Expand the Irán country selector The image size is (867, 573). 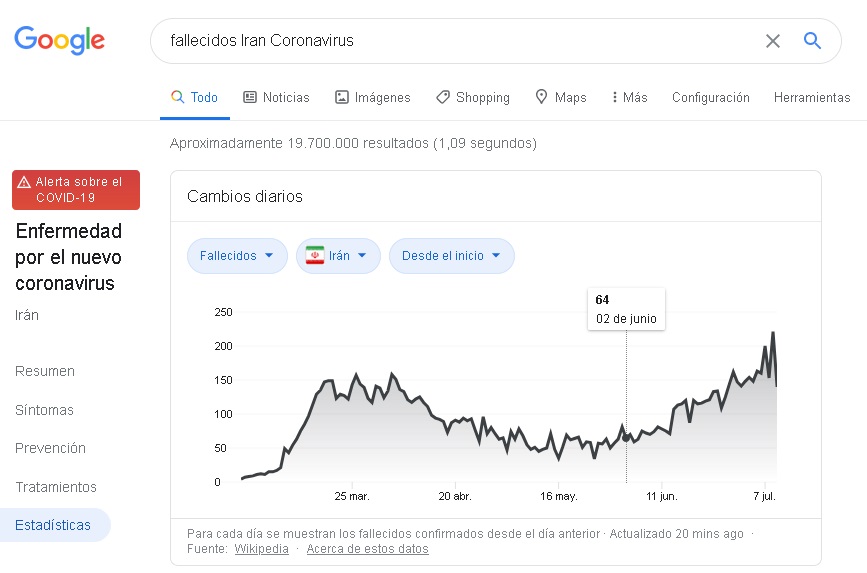(x=338, y=256)
